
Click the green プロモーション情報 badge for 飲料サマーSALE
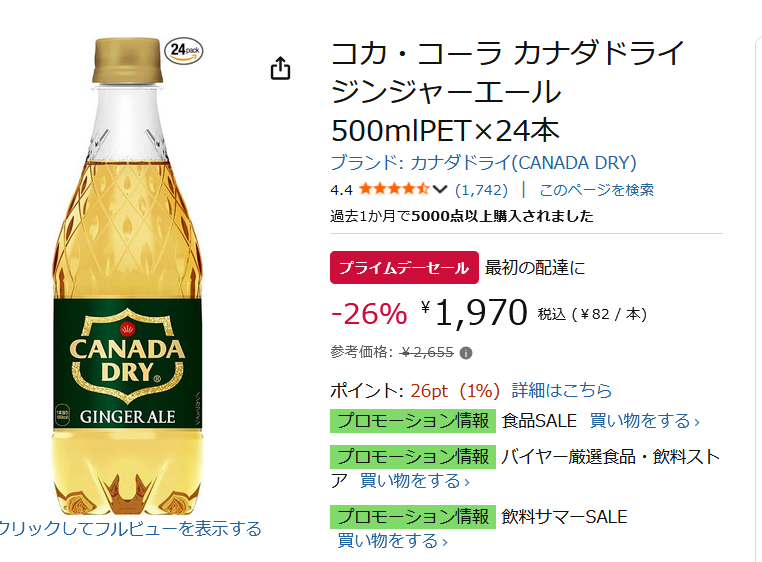(x=412, y=517)
